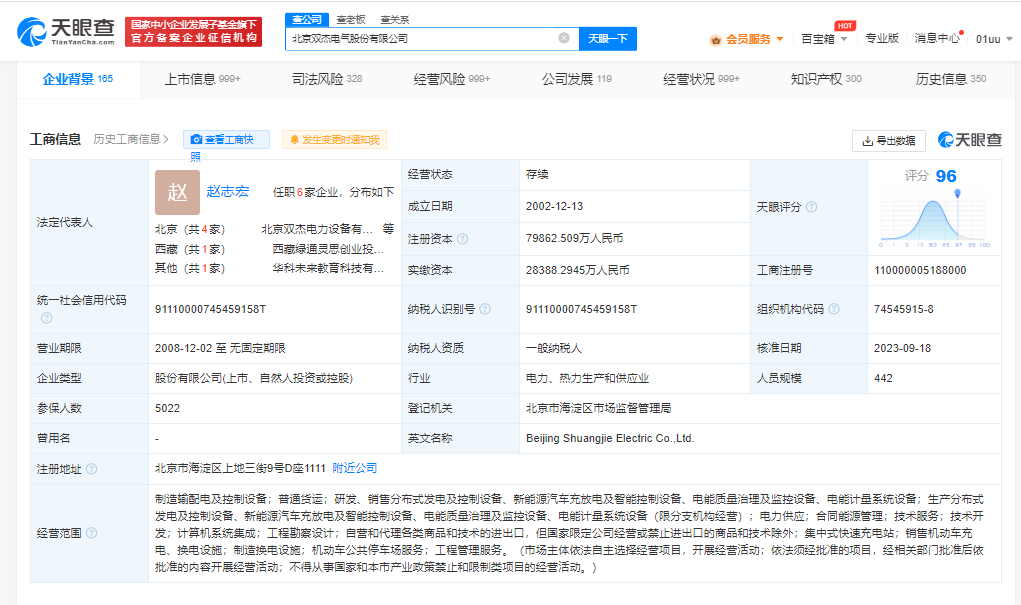Switch to the 企业背景 tab
The width and height of the screenshot is (1021, 605).
(x=77, y=79)
